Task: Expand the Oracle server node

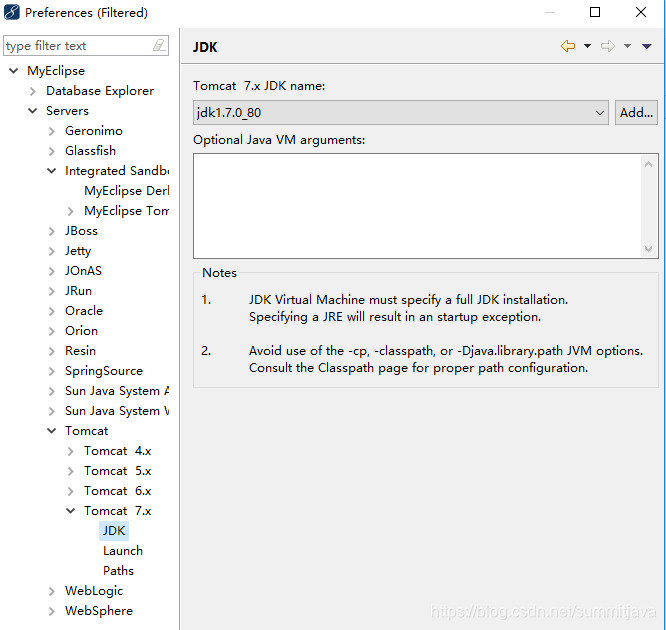Action: [x=51, y=311]
